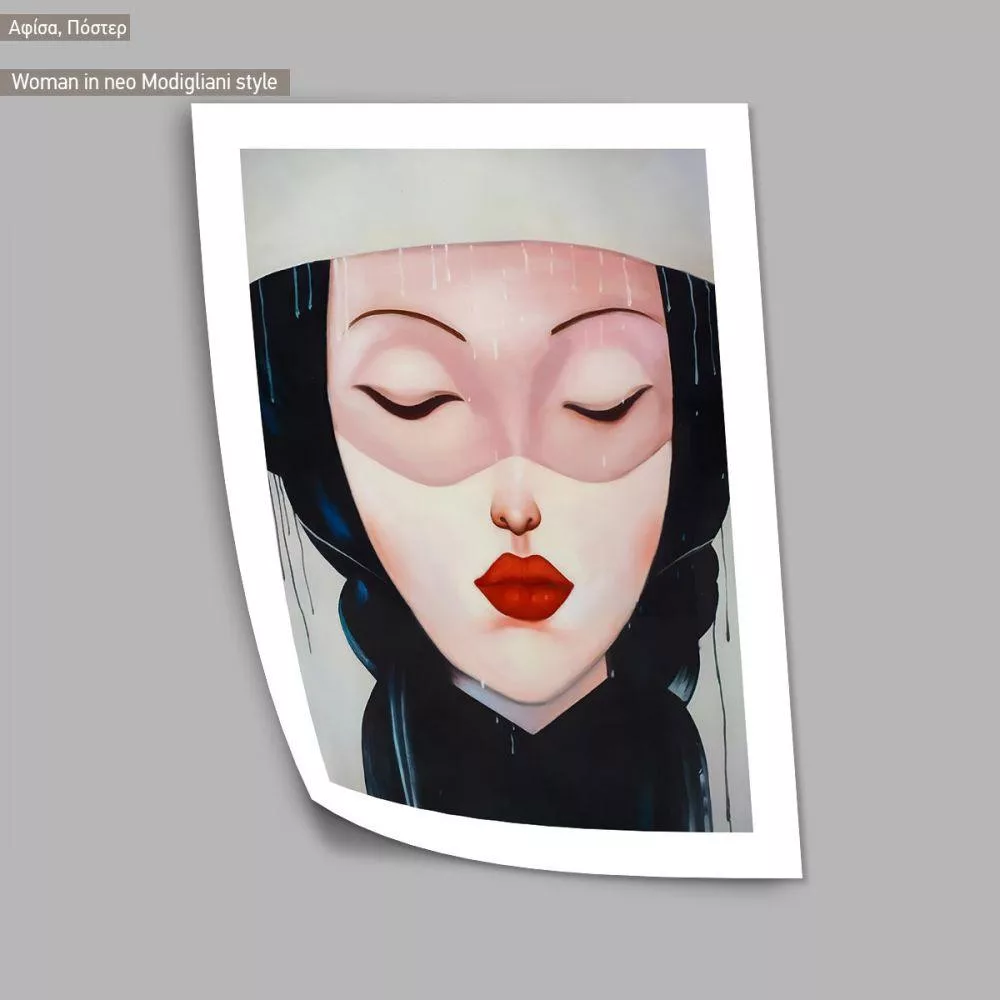The width and height of the screenshot is (1000, 1000).
Task: Select the white hat in the painting
Action: pyautogui.click(x=480, y=200)
